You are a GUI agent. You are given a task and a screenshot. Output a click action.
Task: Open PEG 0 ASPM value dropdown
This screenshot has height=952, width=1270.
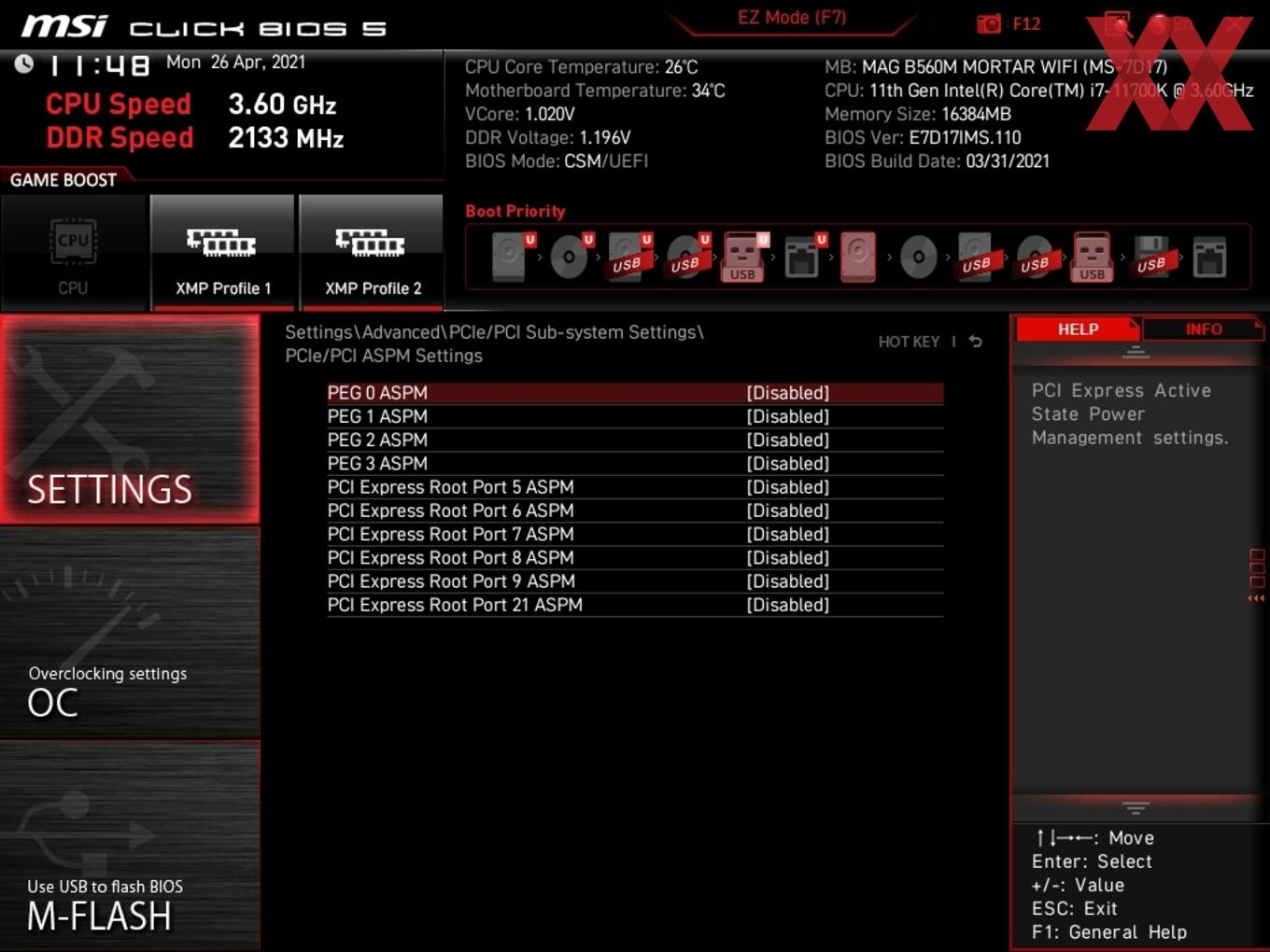[788, 393]
